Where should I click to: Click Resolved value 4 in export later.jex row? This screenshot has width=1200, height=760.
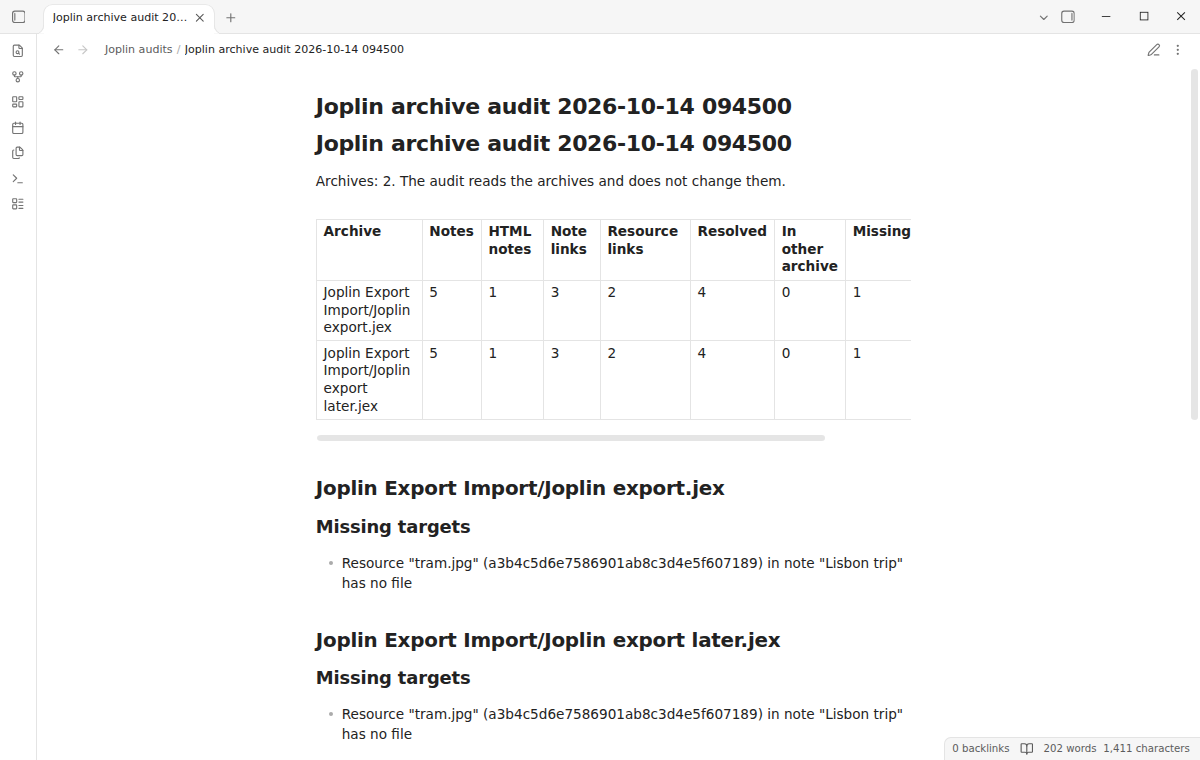[732, 380]
